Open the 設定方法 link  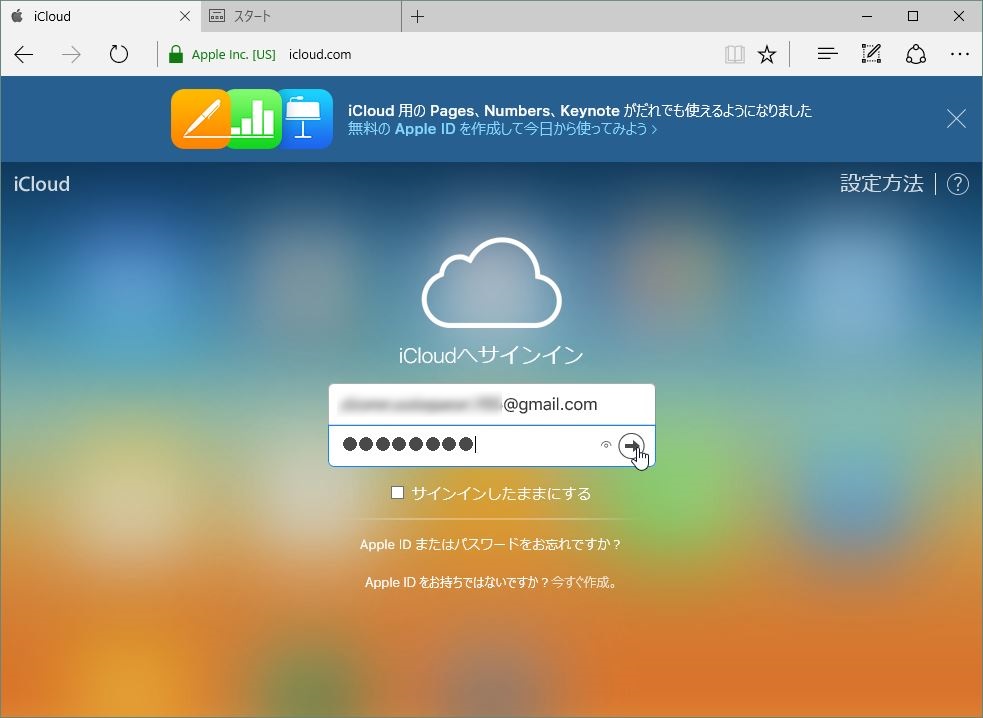pyautogui.click(x=881, y=184)
